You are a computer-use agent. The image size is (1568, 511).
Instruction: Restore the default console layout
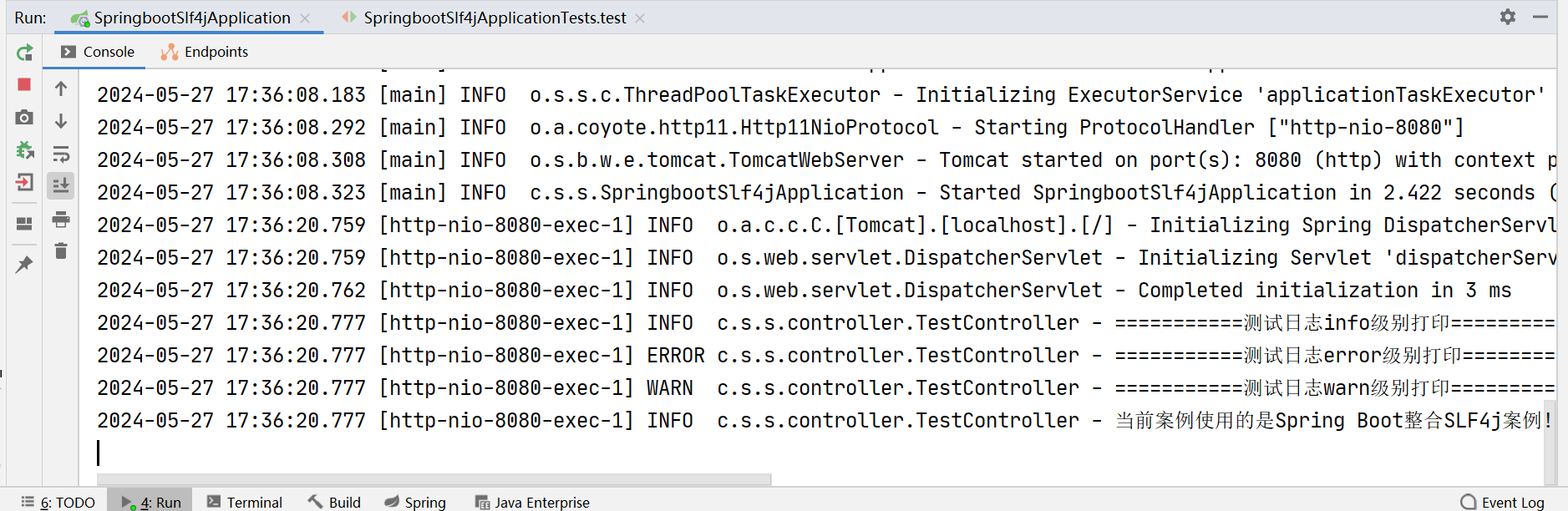(24, 224)
